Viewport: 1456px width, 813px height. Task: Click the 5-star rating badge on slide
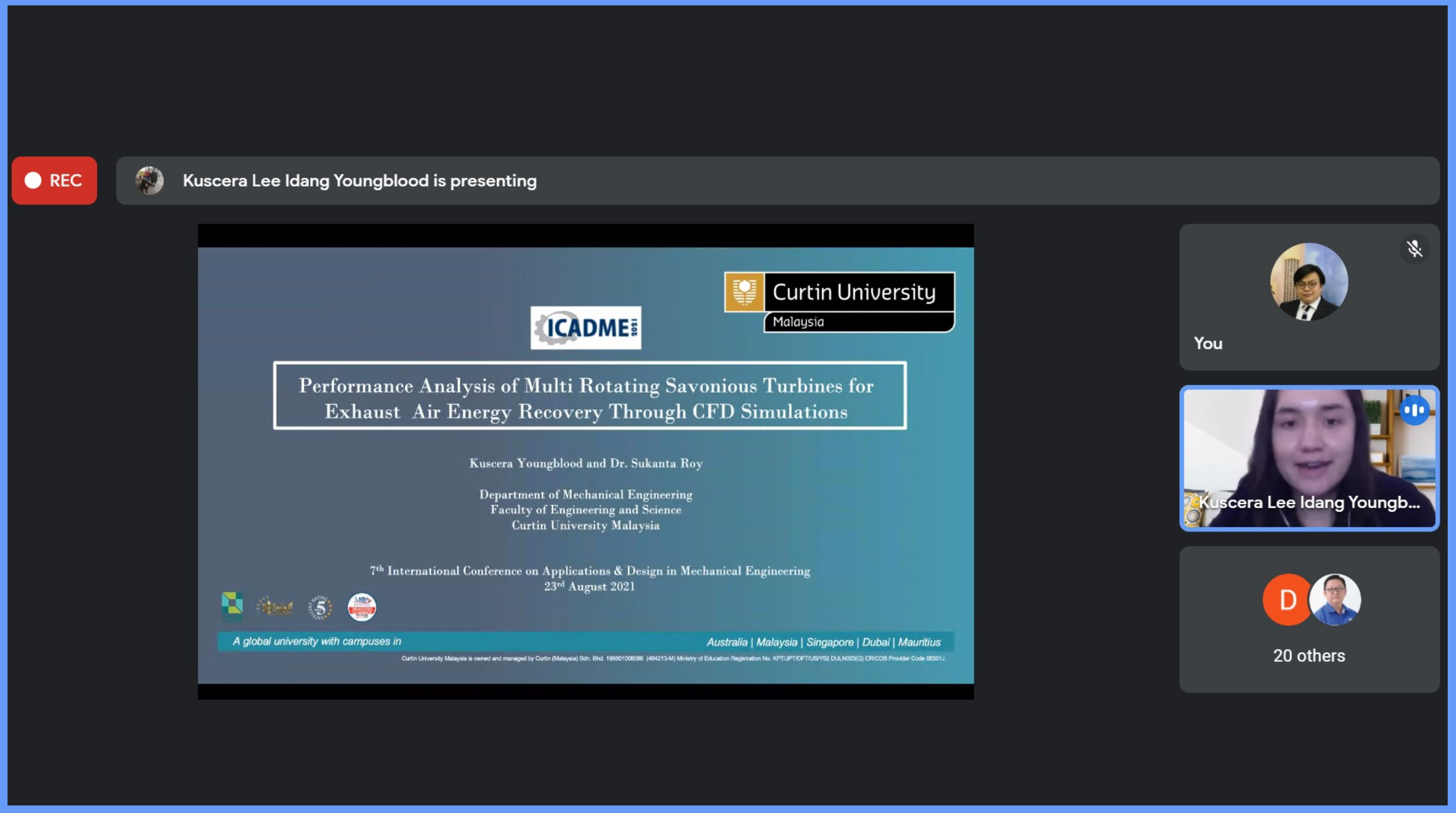pos(320,608)
